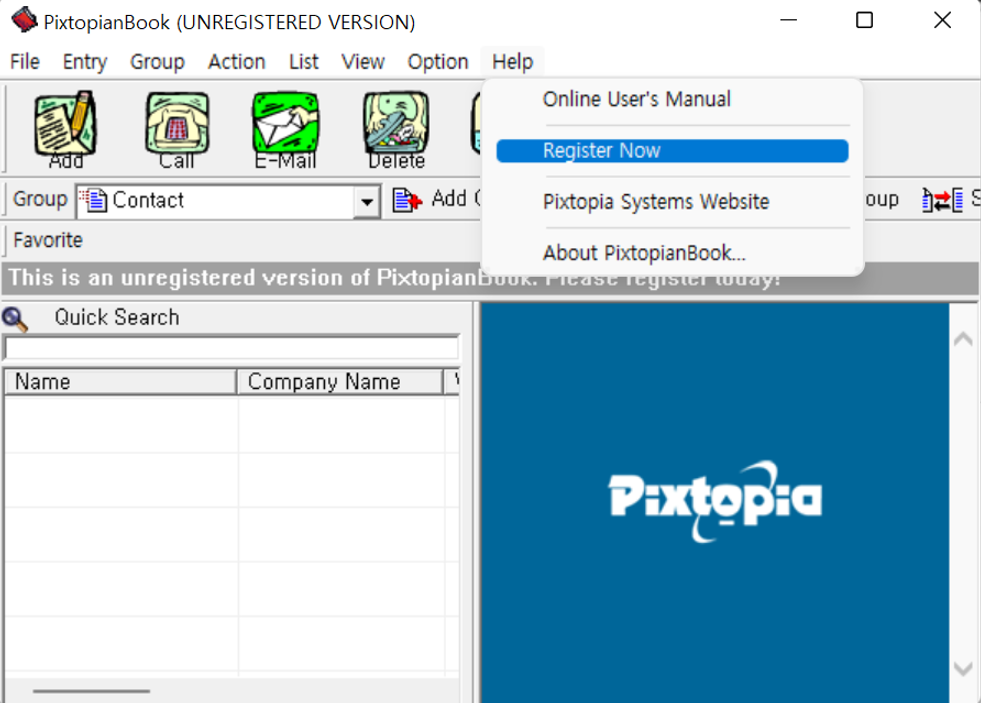Close the Help menu
Image resolution: width=981 pixels, height=703 pixels.
coord(512,62)
